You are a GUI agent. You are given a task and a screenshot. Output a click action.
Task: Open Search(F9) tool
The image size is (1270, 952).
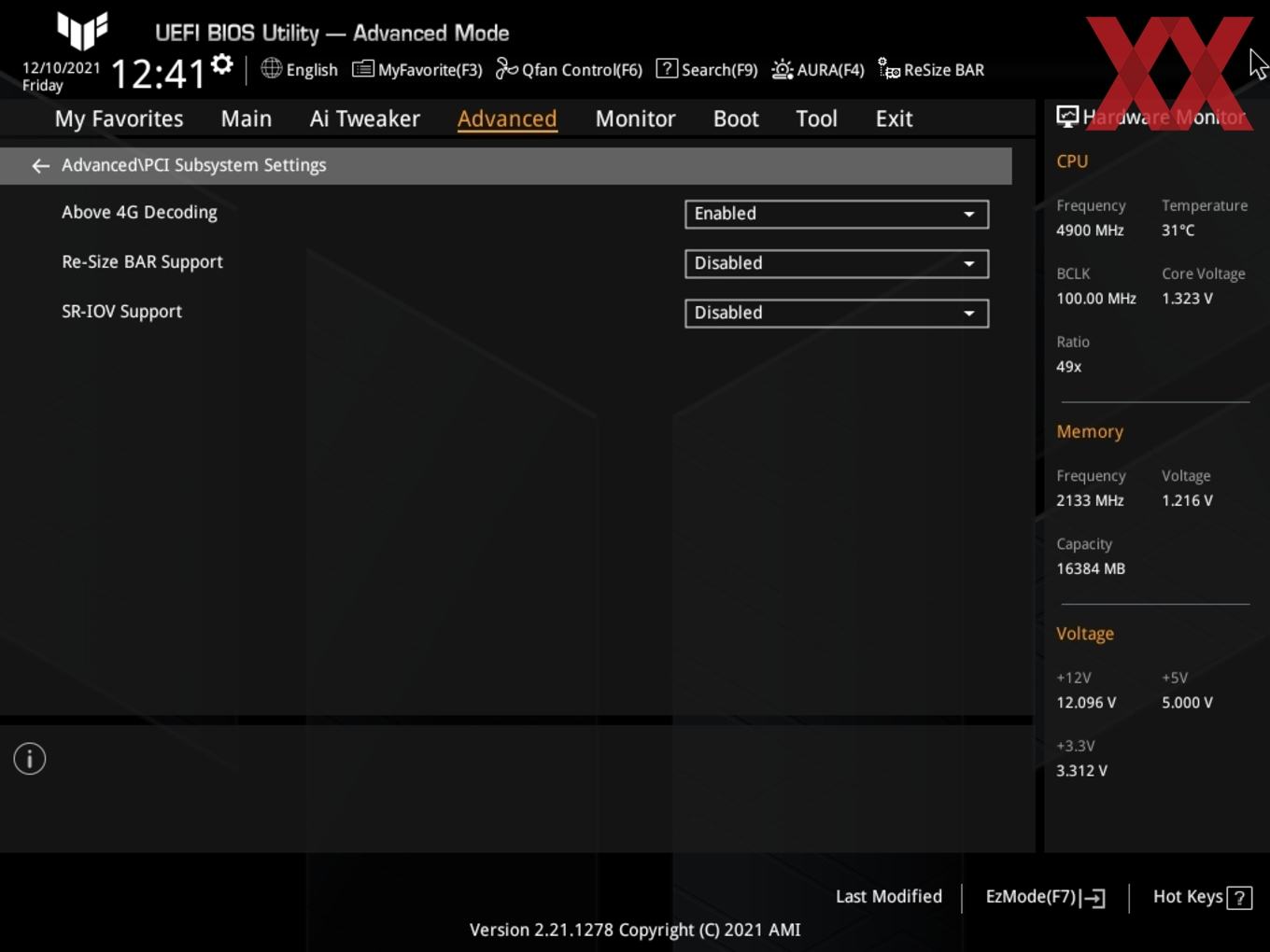tap(707, 69)
